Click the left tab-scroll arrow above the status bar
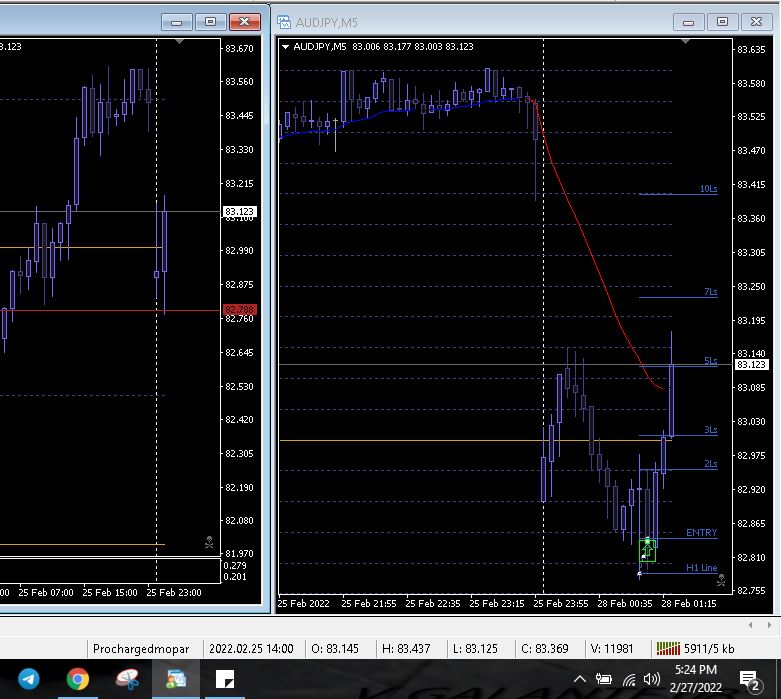Image resolution: width=781 pixels, height=699 pixels. tap(751, 625)
